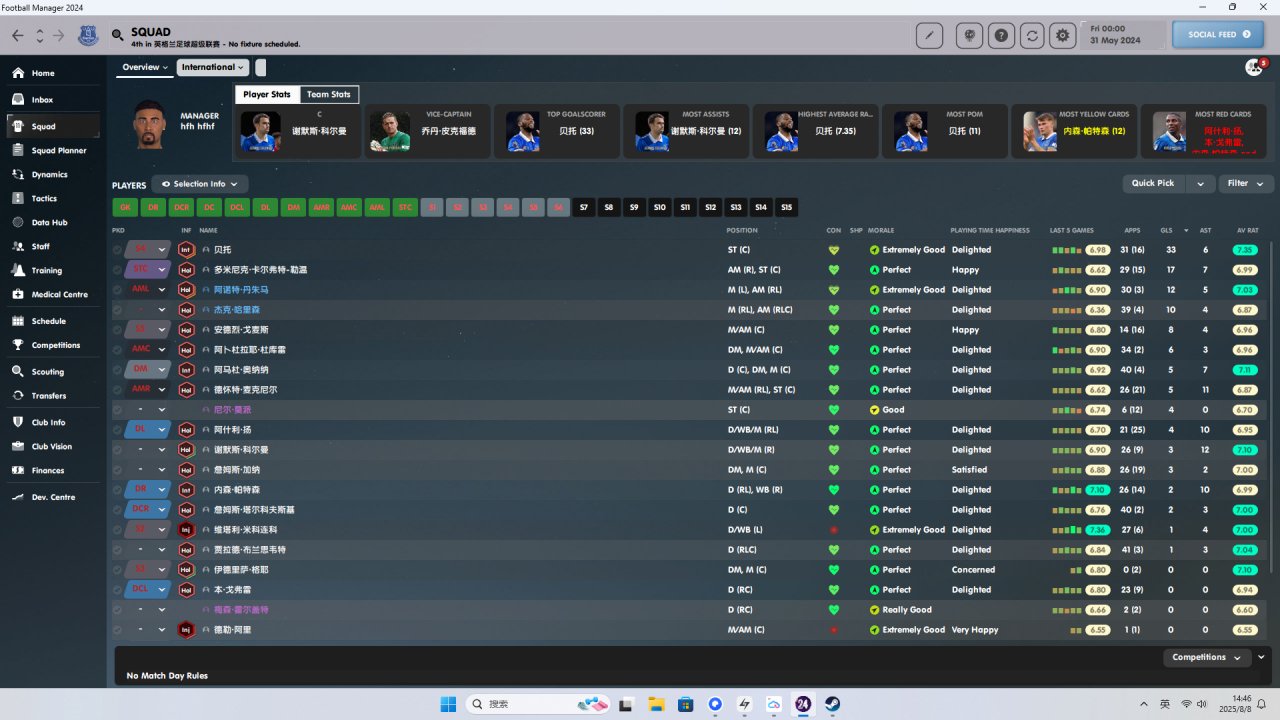Tick the selection circle for 贝托
This screenshot has height=720, width=1280.
(117, 250)
